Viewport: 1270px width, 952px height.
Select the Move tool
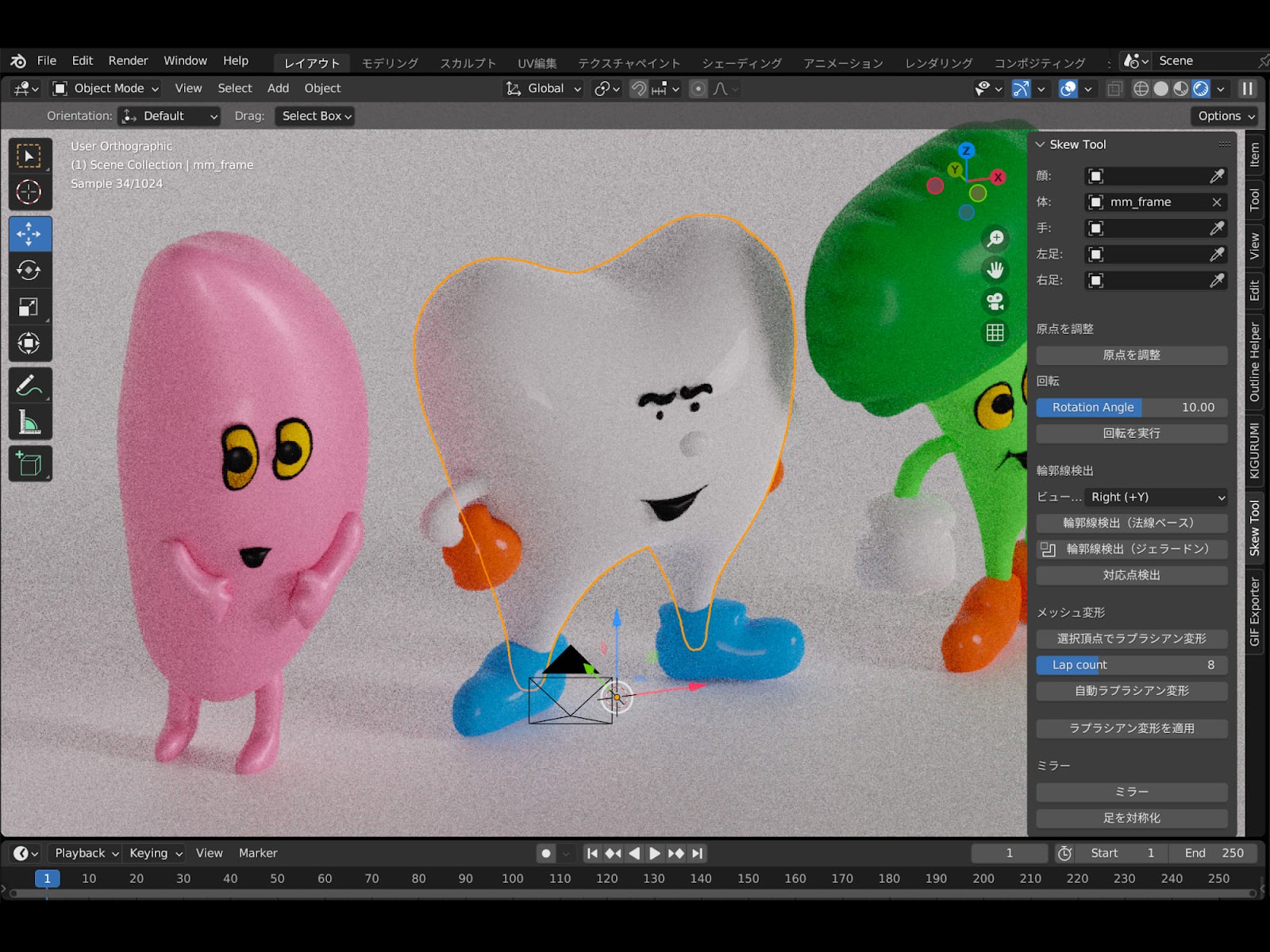click(x=30, y=233)
